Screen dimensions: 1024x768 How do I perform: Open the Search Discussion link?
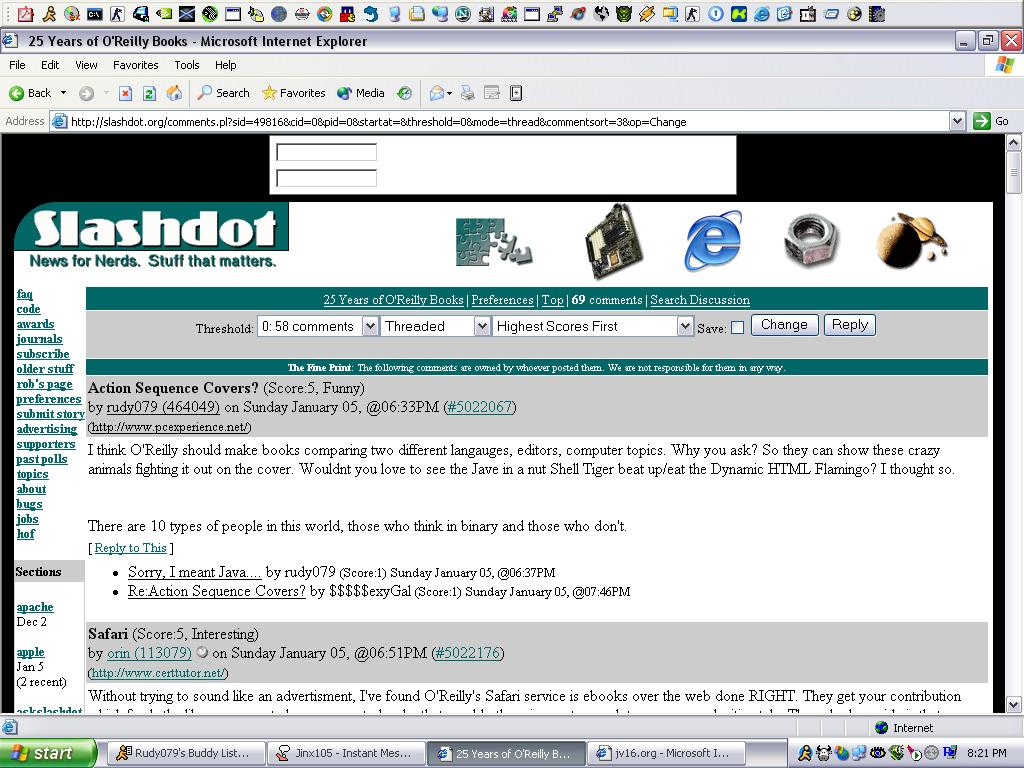point(699,300)
